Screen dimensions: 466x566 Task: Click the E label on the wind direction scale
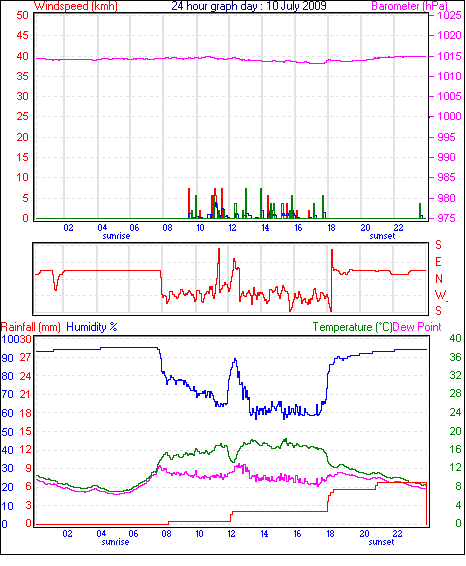point(438,262)
